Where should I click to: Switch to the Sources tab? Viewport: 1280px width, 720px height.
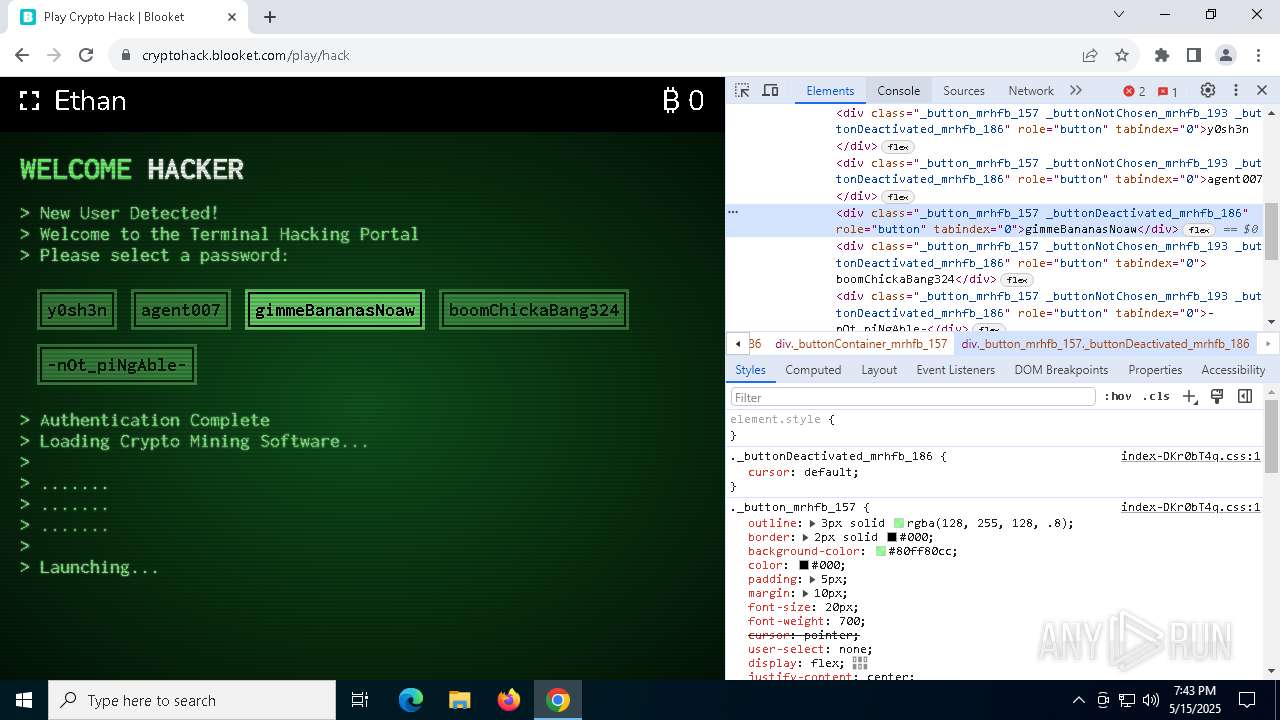pyautogui.click(x=964, y=90)
